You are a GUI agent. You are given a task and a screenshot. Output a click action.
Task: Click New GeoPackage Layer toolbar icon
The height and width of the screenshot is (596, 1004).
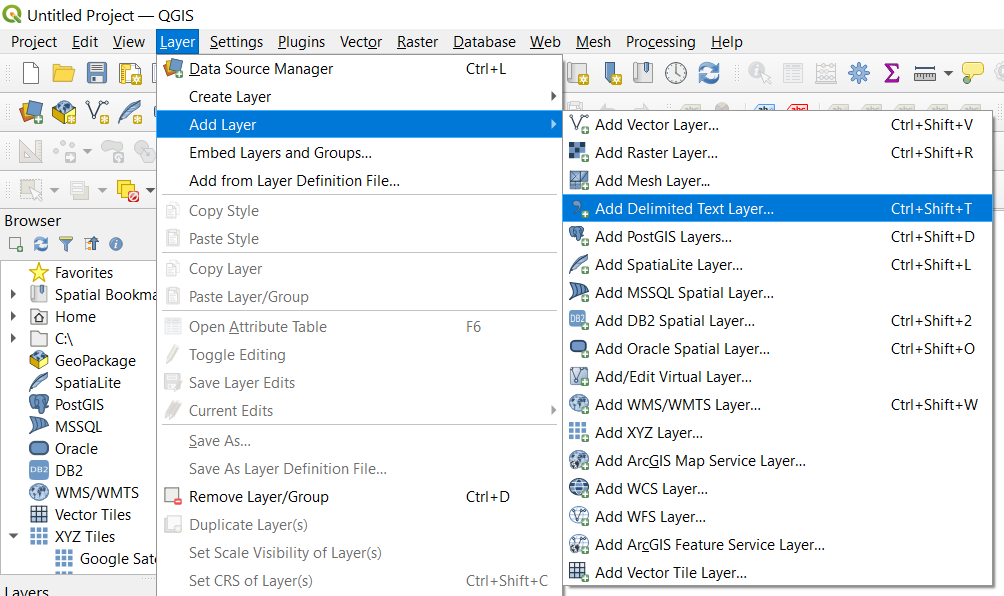click(x=64, y=112)
